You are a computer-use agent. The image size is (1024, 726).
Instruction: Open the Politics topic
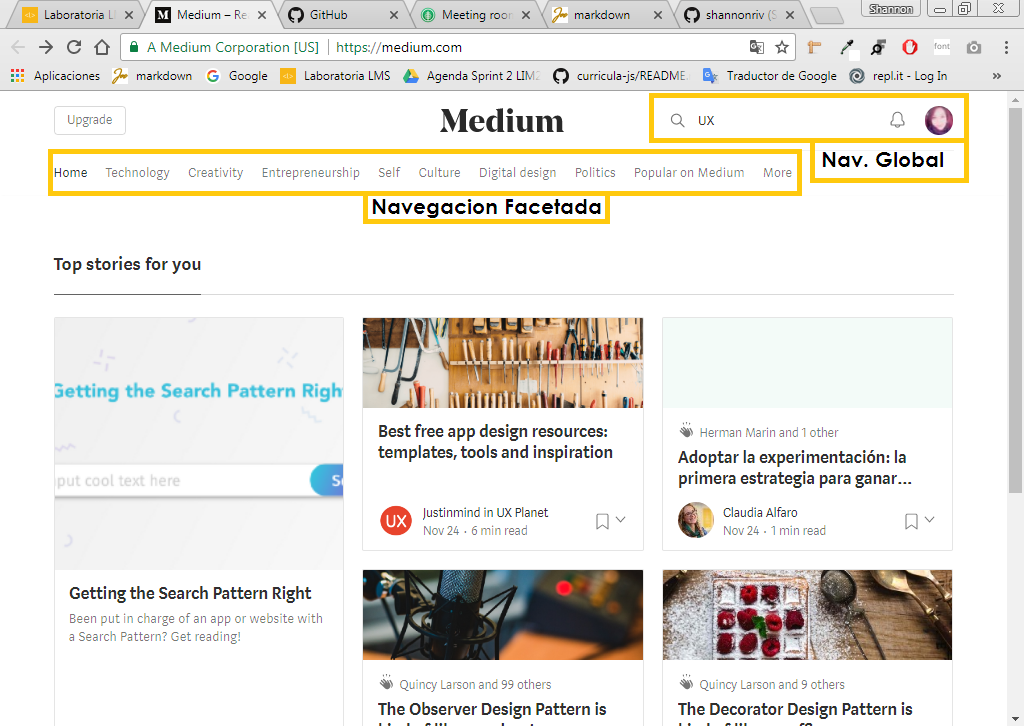click(x=595, y=172)
